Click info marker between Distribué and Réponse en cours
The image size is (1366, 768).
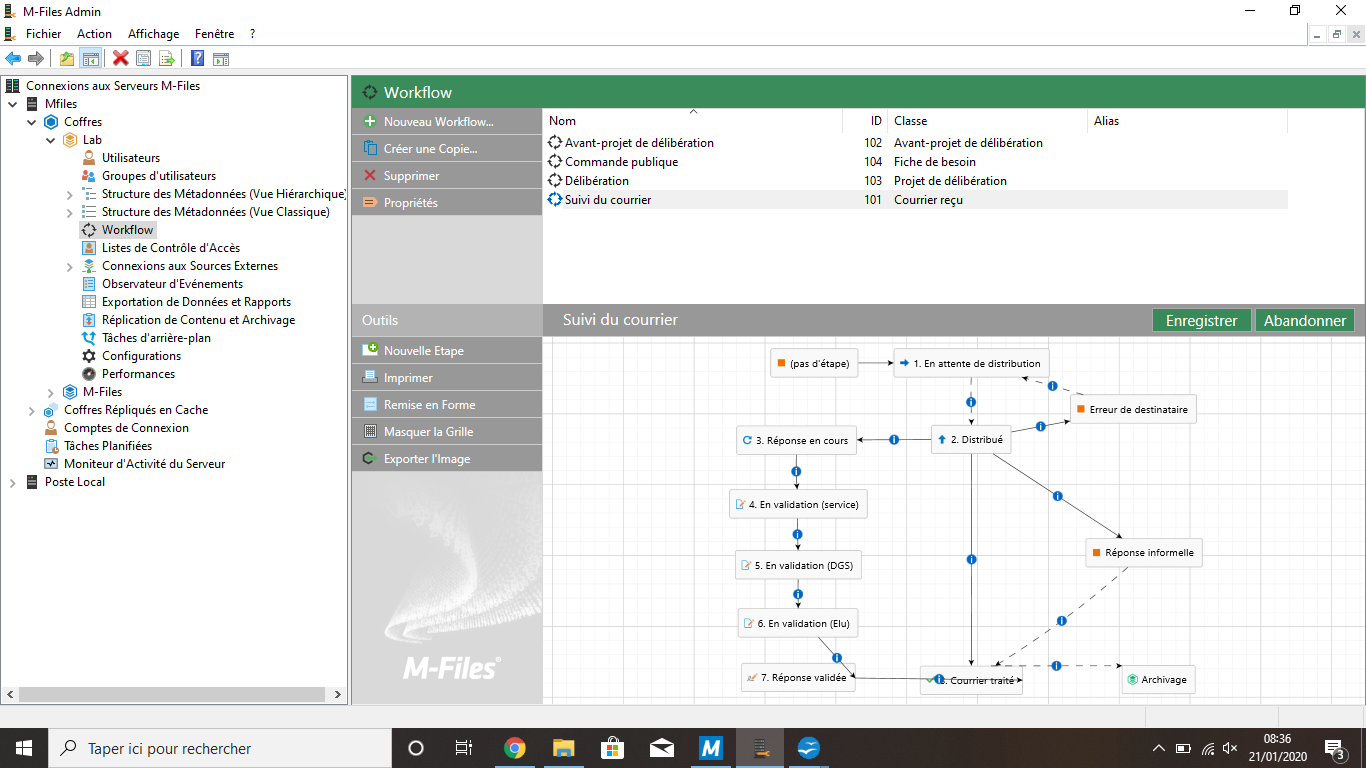pyautogui.click(x=894, y=439)
